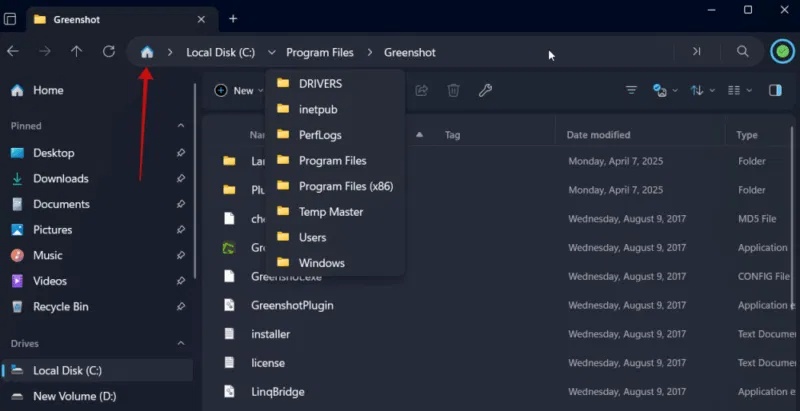Click the green sync status indicator

783,52
